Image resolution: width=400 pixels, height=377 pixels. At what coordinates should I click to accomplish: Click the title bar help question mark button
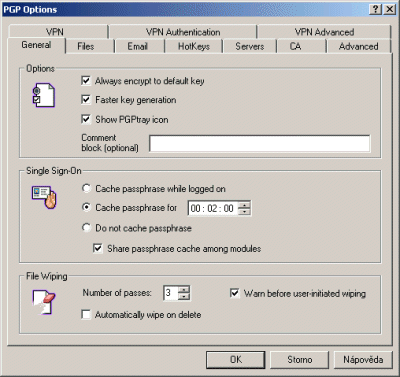[375, 9]
